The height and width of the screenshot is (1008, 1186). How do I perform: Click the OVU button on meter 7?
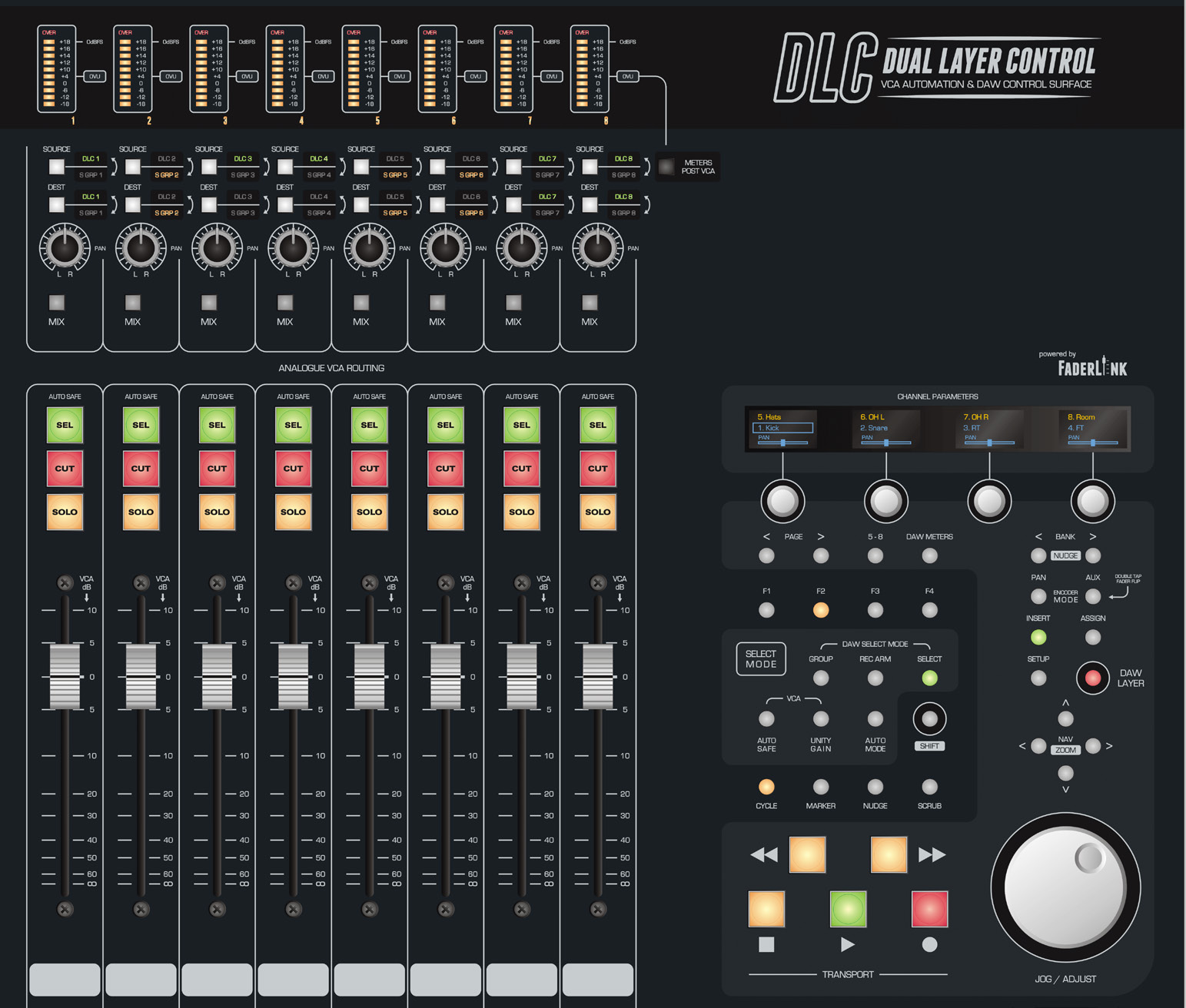point(551,76)
